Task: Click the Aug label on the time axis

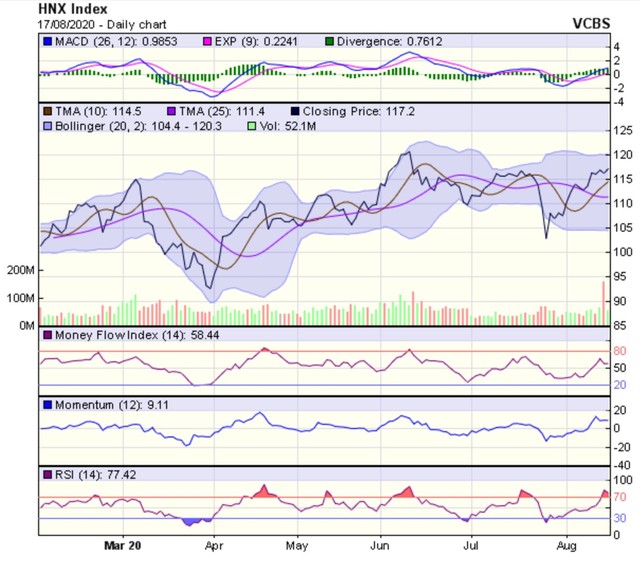Action: click(x=564, y=548)
